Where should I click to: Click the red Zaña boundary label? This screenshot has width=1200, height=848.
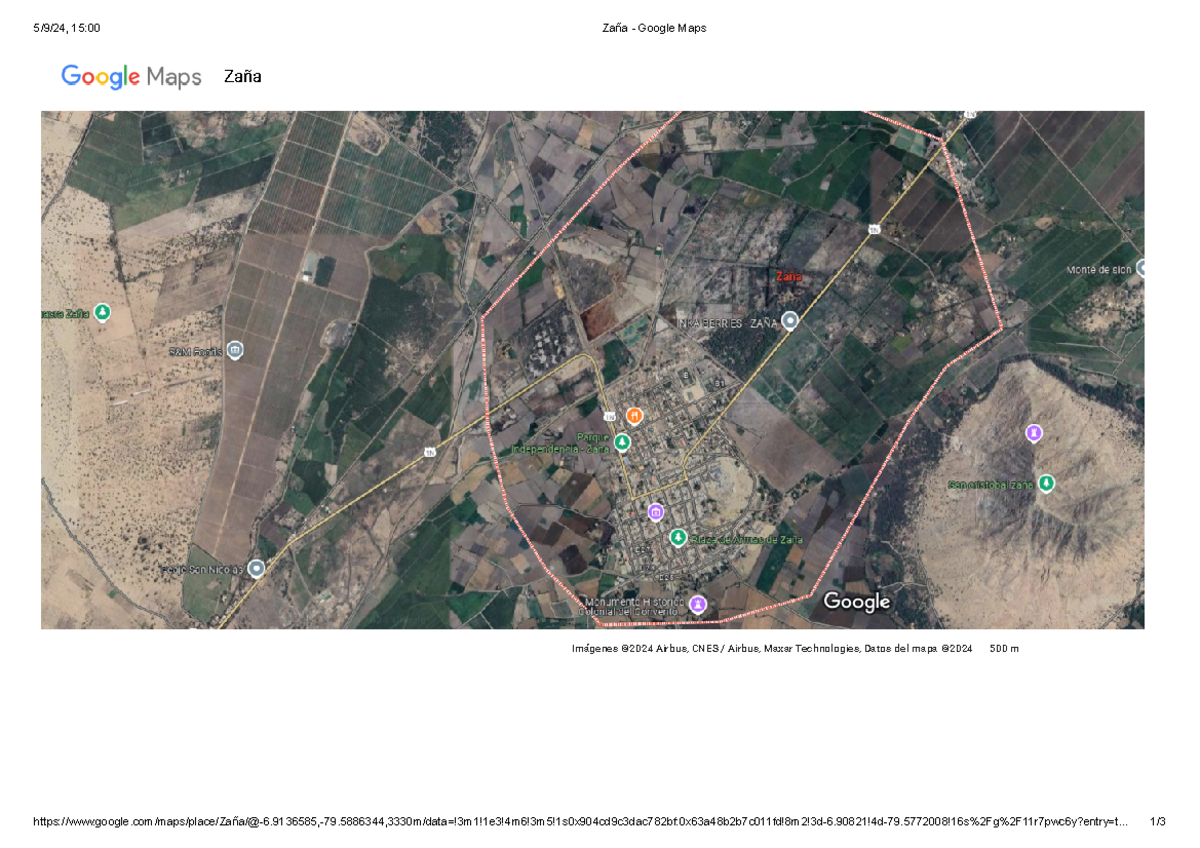[x=788, y=276]
